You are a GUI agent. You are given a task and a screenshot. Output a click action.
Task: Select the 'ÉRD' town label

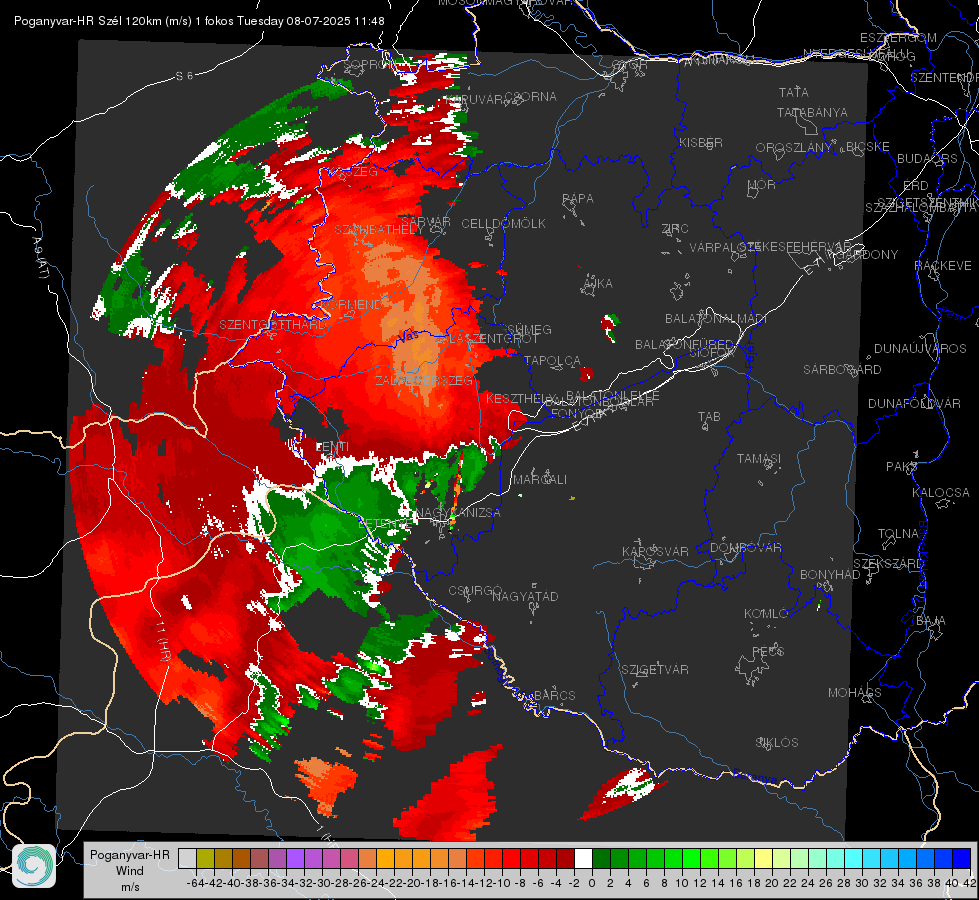[x=915, y=186]
